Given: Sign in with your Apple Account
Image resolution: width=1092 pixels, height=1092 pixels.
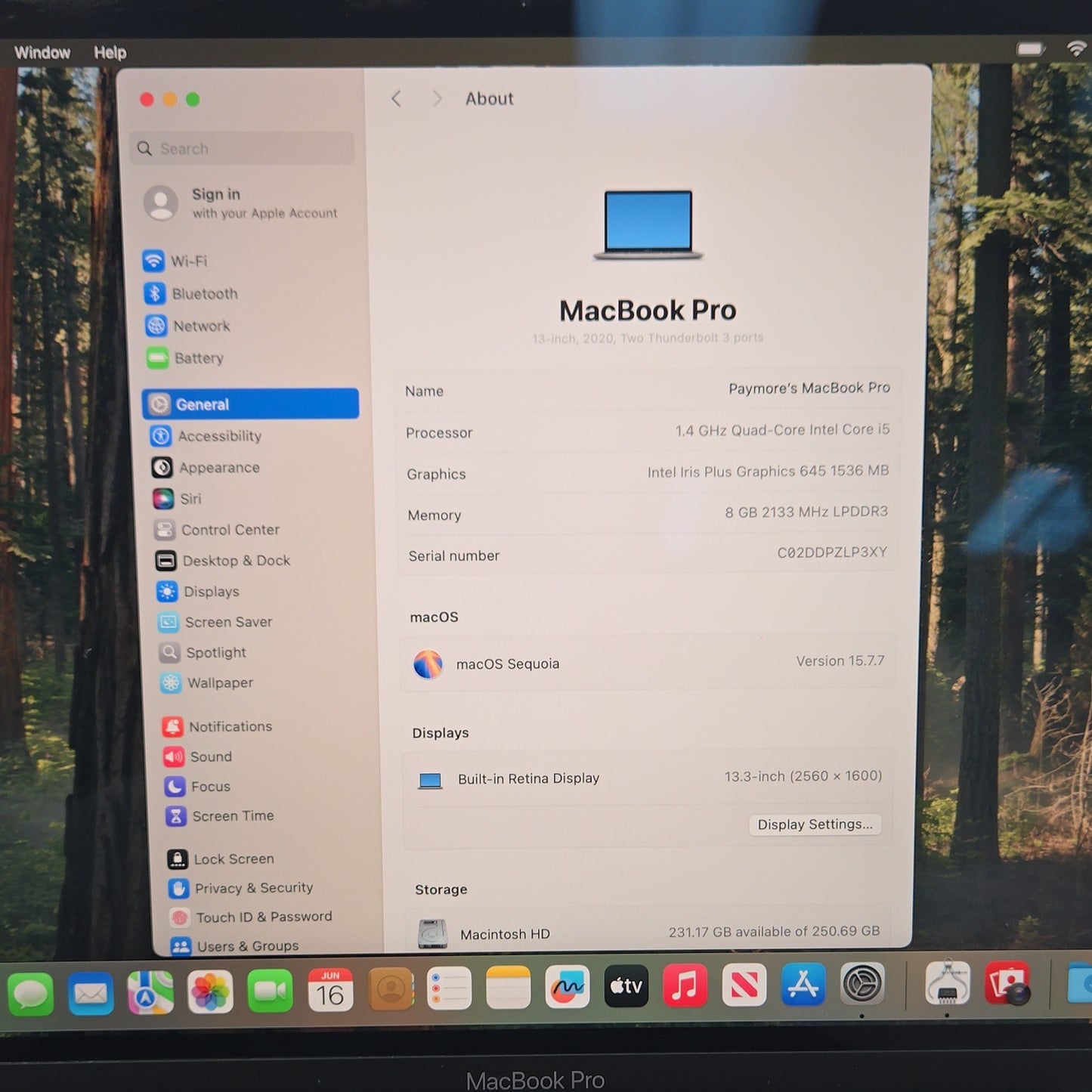Looking at the screenshot, I should [x=242, y=203].
